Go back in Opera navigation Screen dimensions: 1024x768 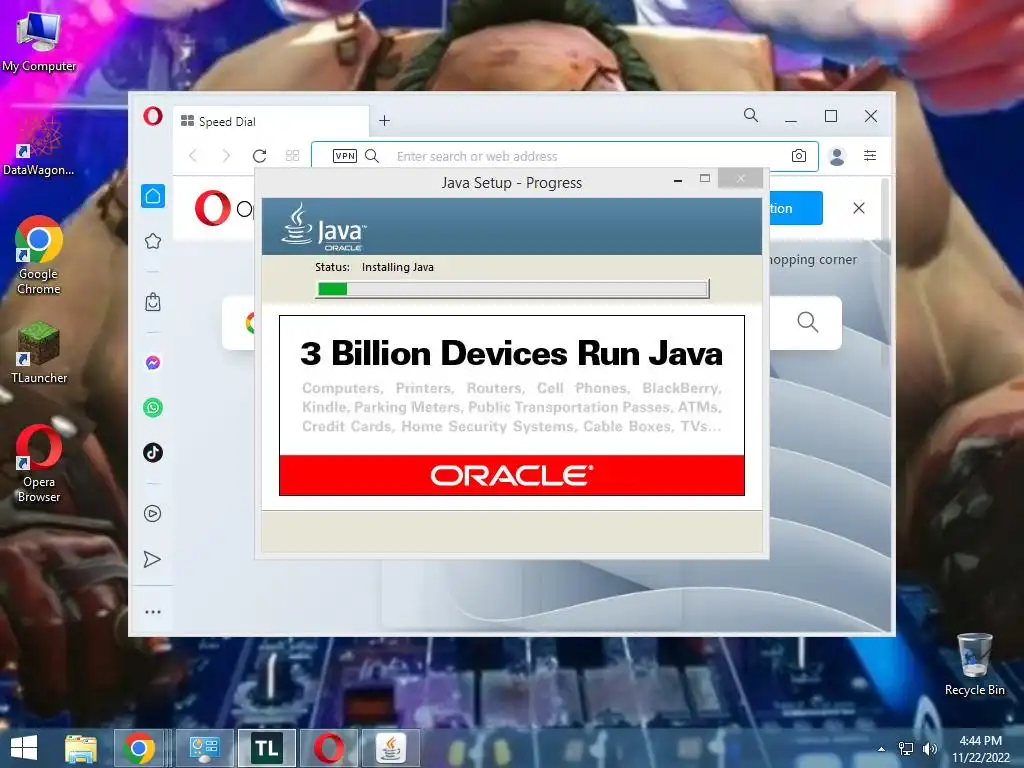click(193, 155)
